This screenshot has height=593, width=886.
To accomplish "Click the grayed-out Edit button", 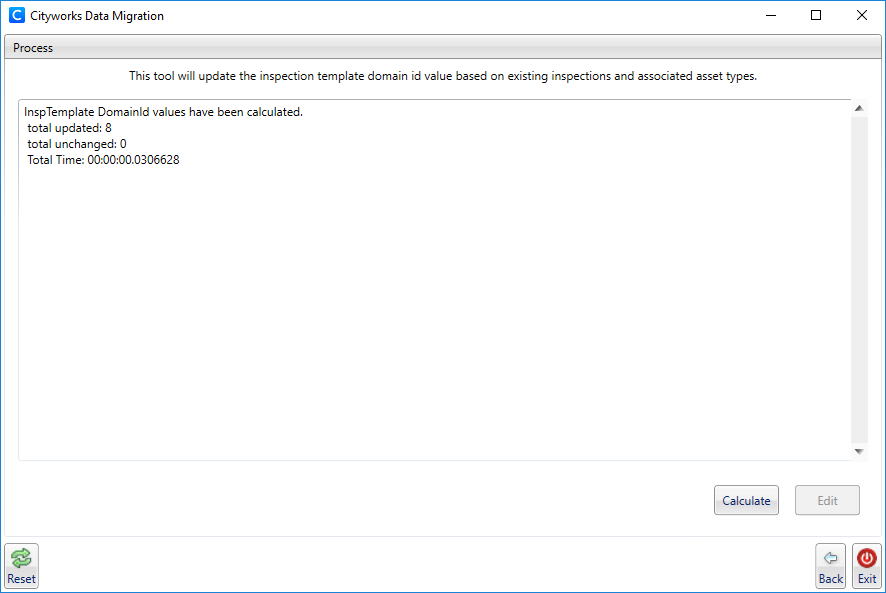I will pos(827,500).
